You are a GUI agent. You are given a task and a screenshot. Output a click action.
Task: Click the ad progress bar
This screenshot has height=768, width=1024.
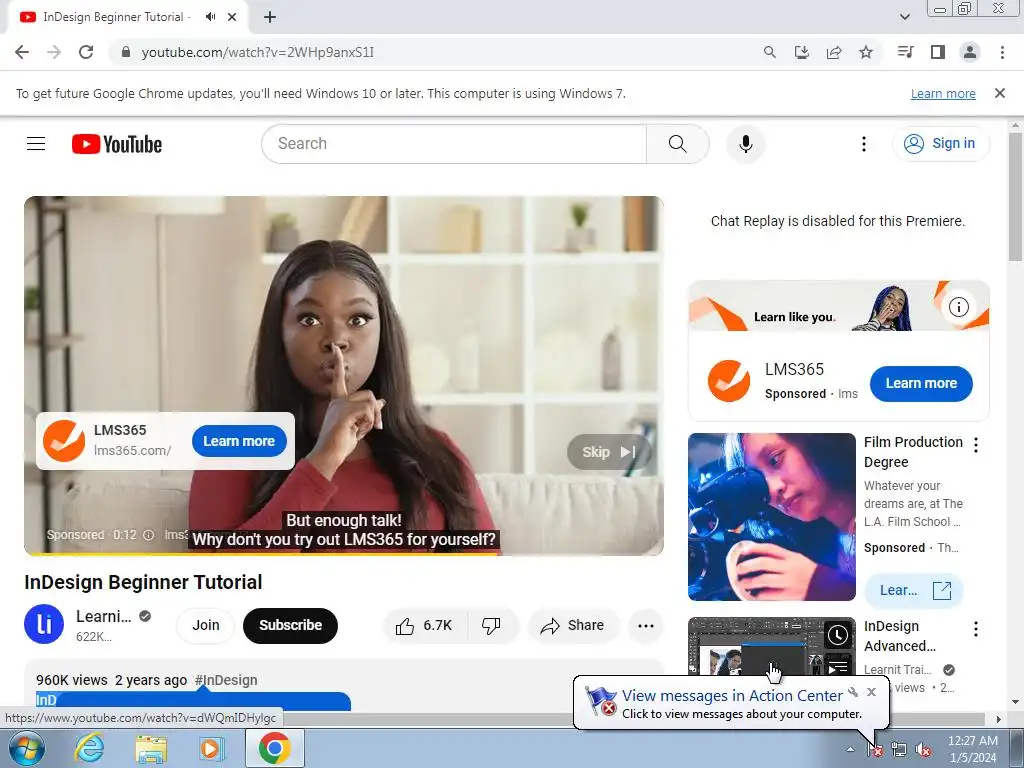point(344,554)
